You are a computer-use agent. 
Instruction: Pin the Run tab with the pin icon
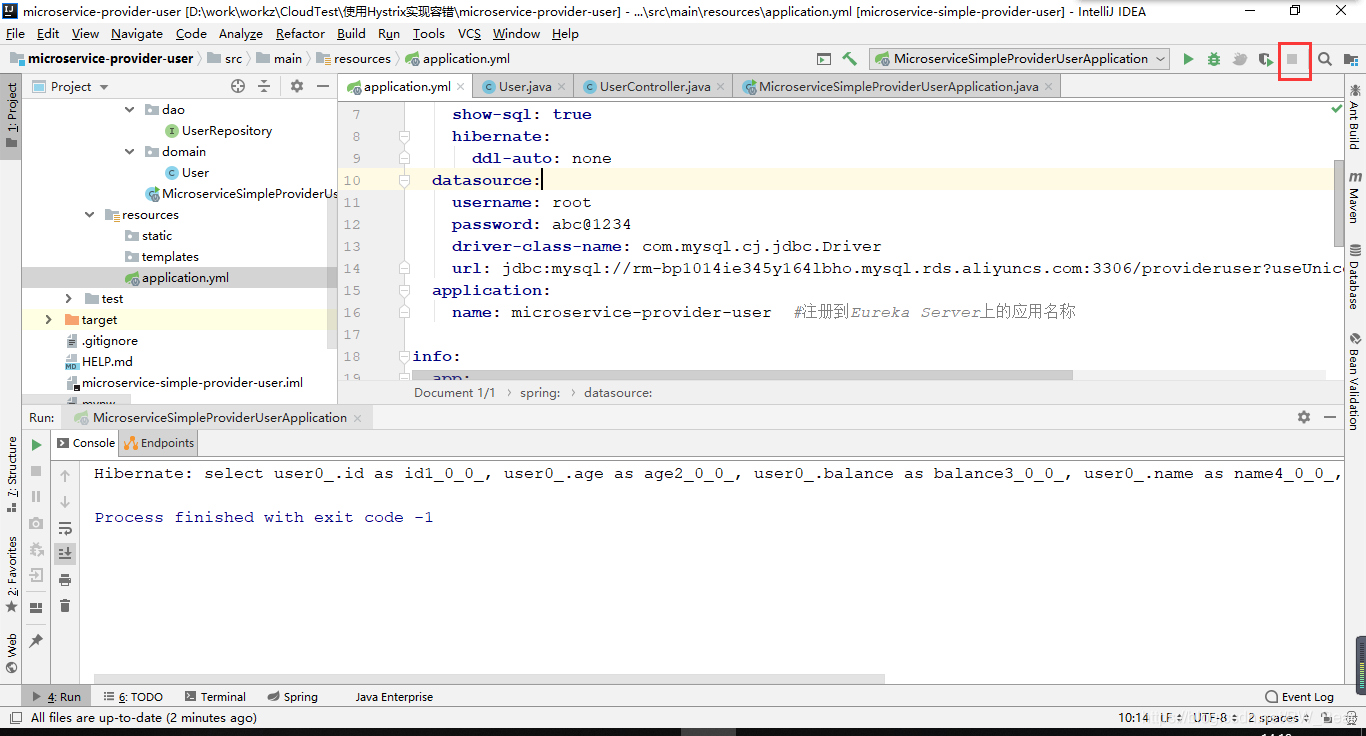tap(36, 640)
